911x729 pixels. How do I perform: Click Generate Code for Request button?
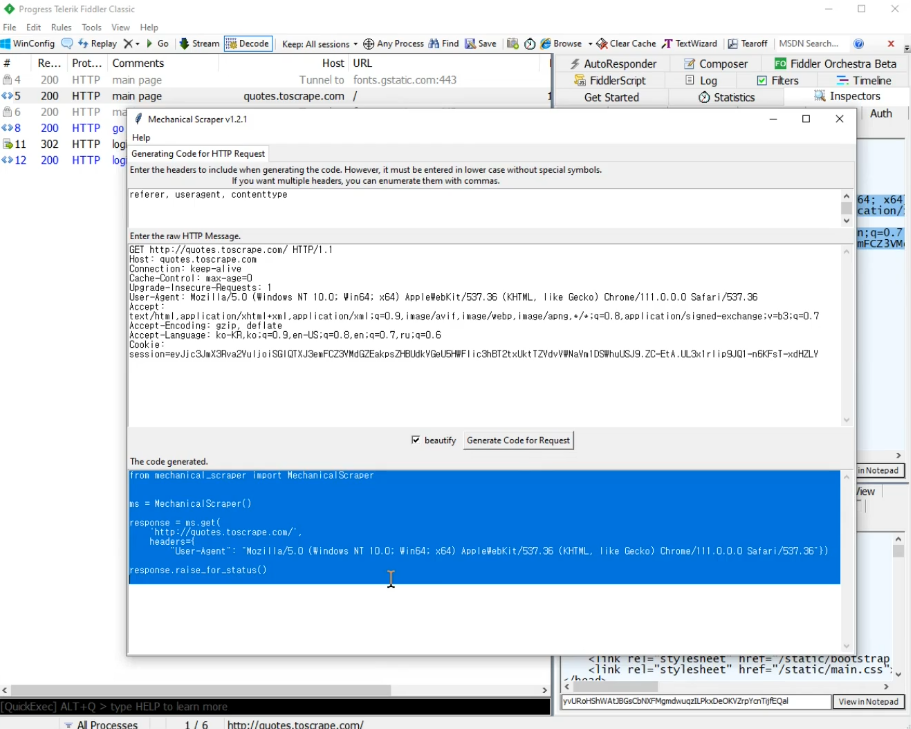(x=518, y=440)
